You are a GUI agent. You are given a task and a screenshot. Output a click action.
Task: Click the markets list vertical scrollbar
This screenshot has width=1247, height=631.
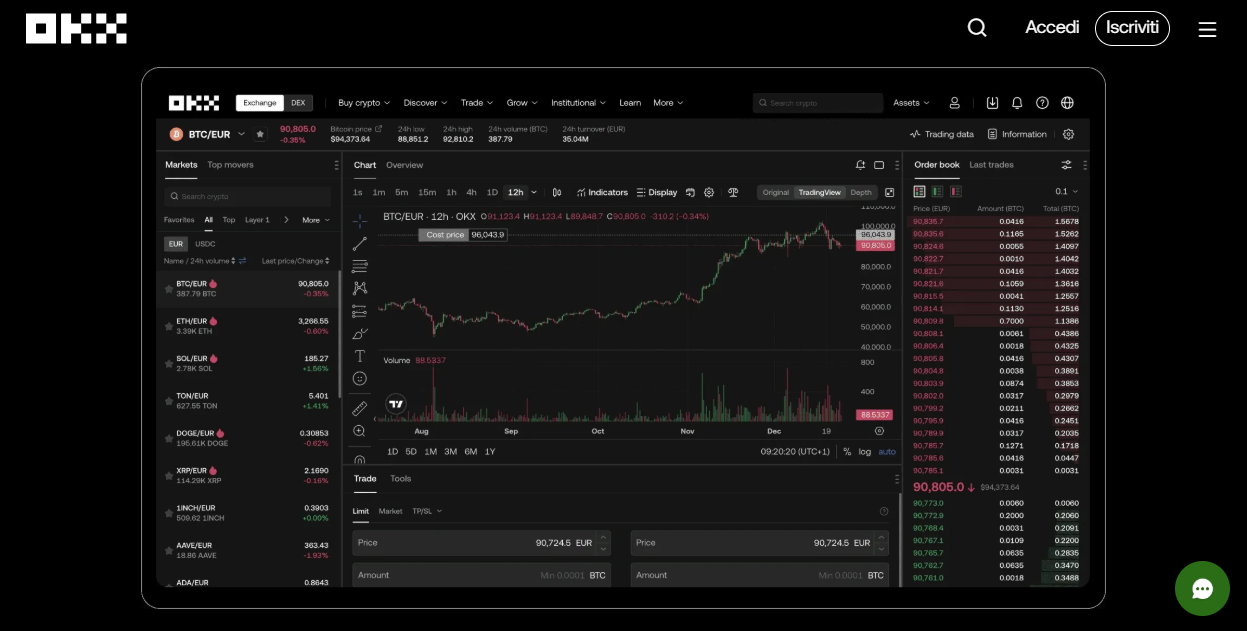[340, 332]
